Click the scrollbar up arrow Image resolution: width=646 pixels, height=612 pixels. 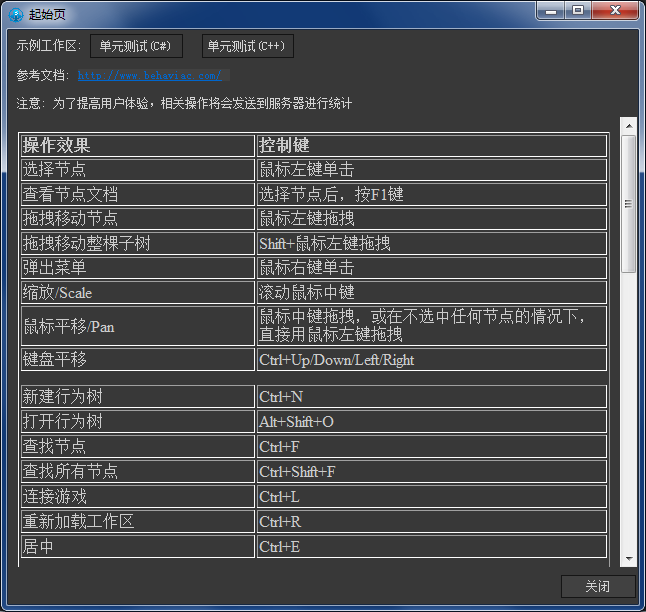pyautogui.click(x=628, y=126)
